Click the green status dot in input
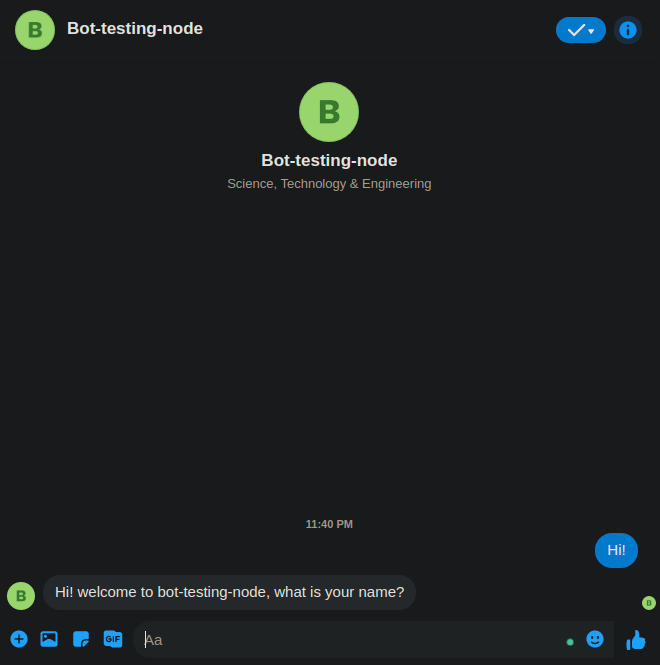The width and height of the screenshot is (660, 665). [570, 642]
